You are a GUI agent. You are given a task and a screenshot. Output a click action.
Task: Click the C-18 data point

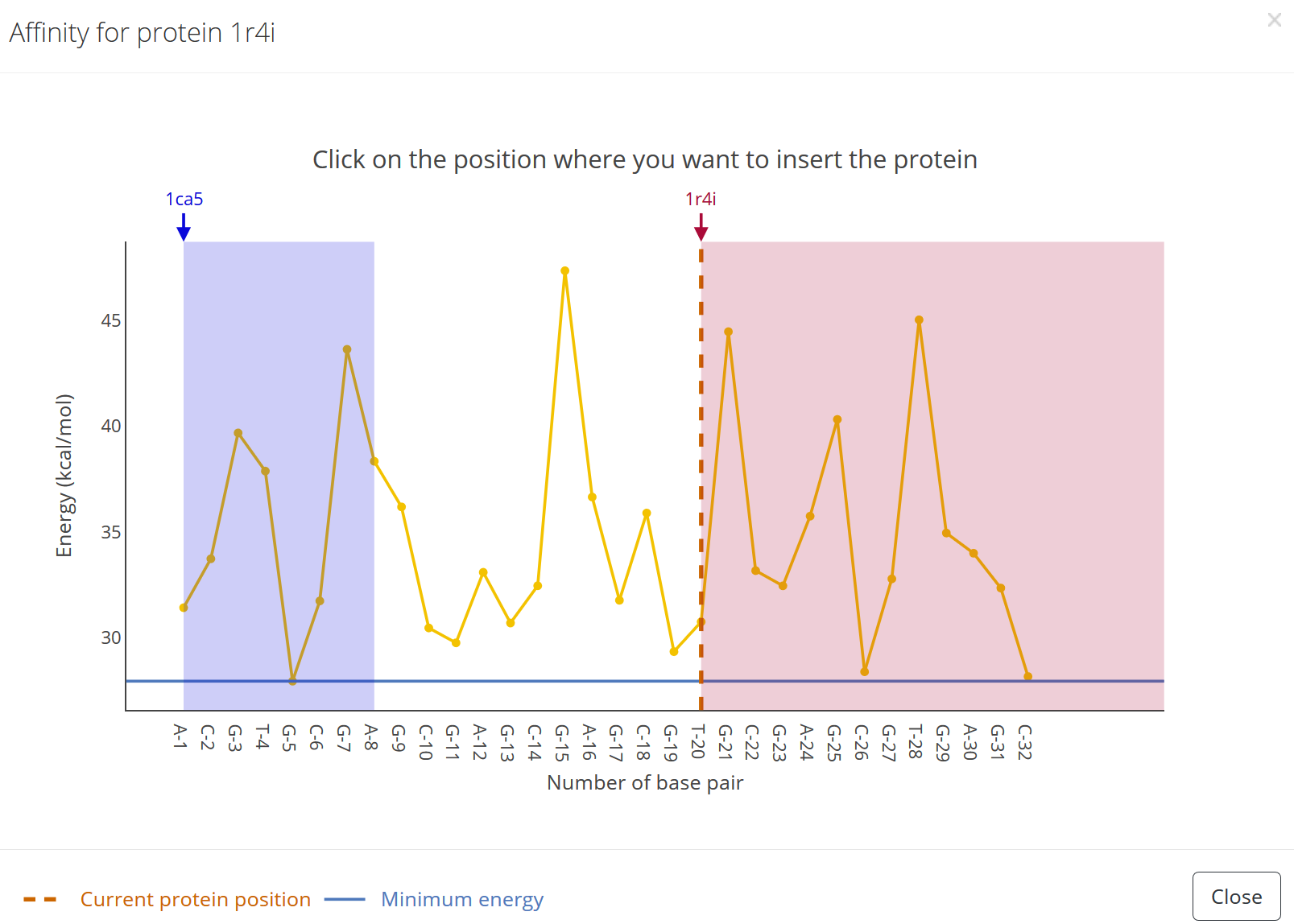tap(647, 513)
